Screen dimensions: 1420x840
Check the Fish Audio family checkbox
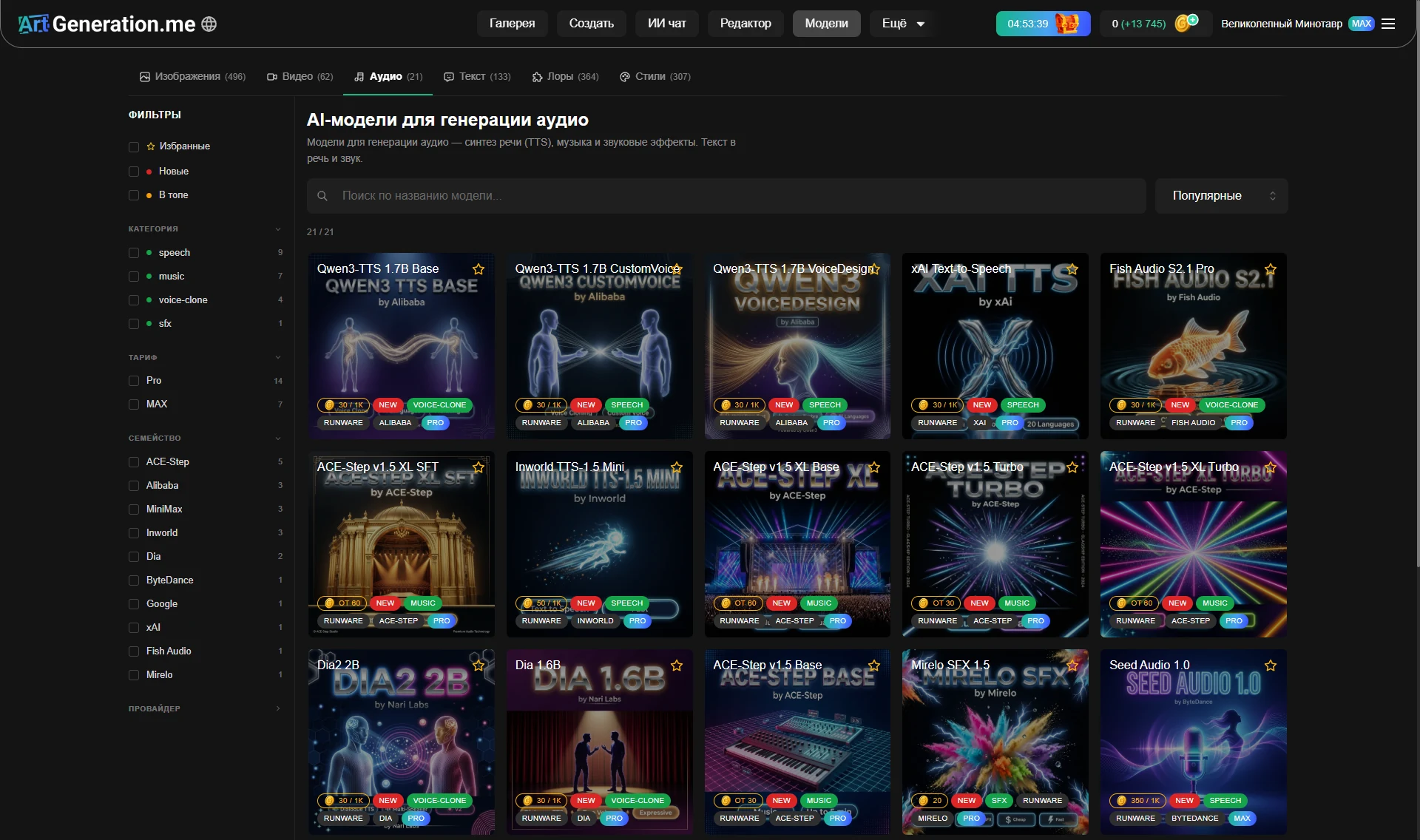[134, 651]
